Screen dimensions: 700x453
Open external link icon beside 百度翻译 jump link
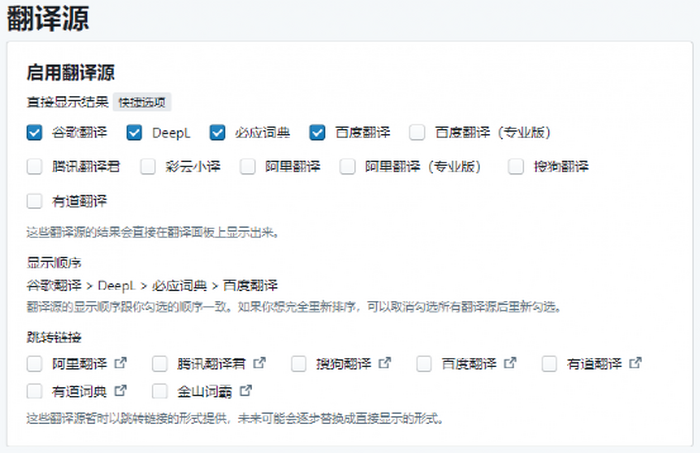pyautogui.click(x=510, y=362)
